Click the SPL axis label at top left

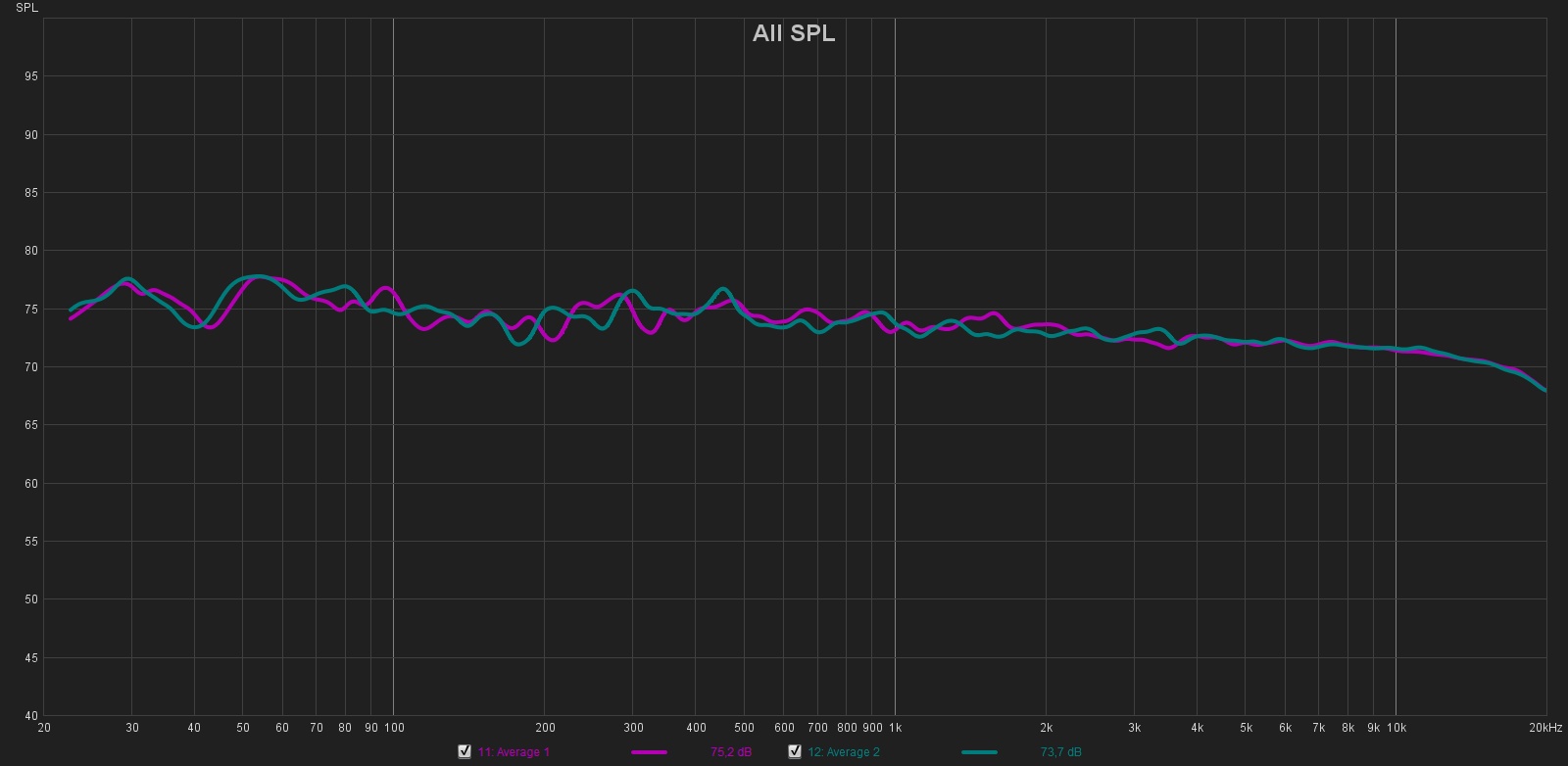click(26, 8)
